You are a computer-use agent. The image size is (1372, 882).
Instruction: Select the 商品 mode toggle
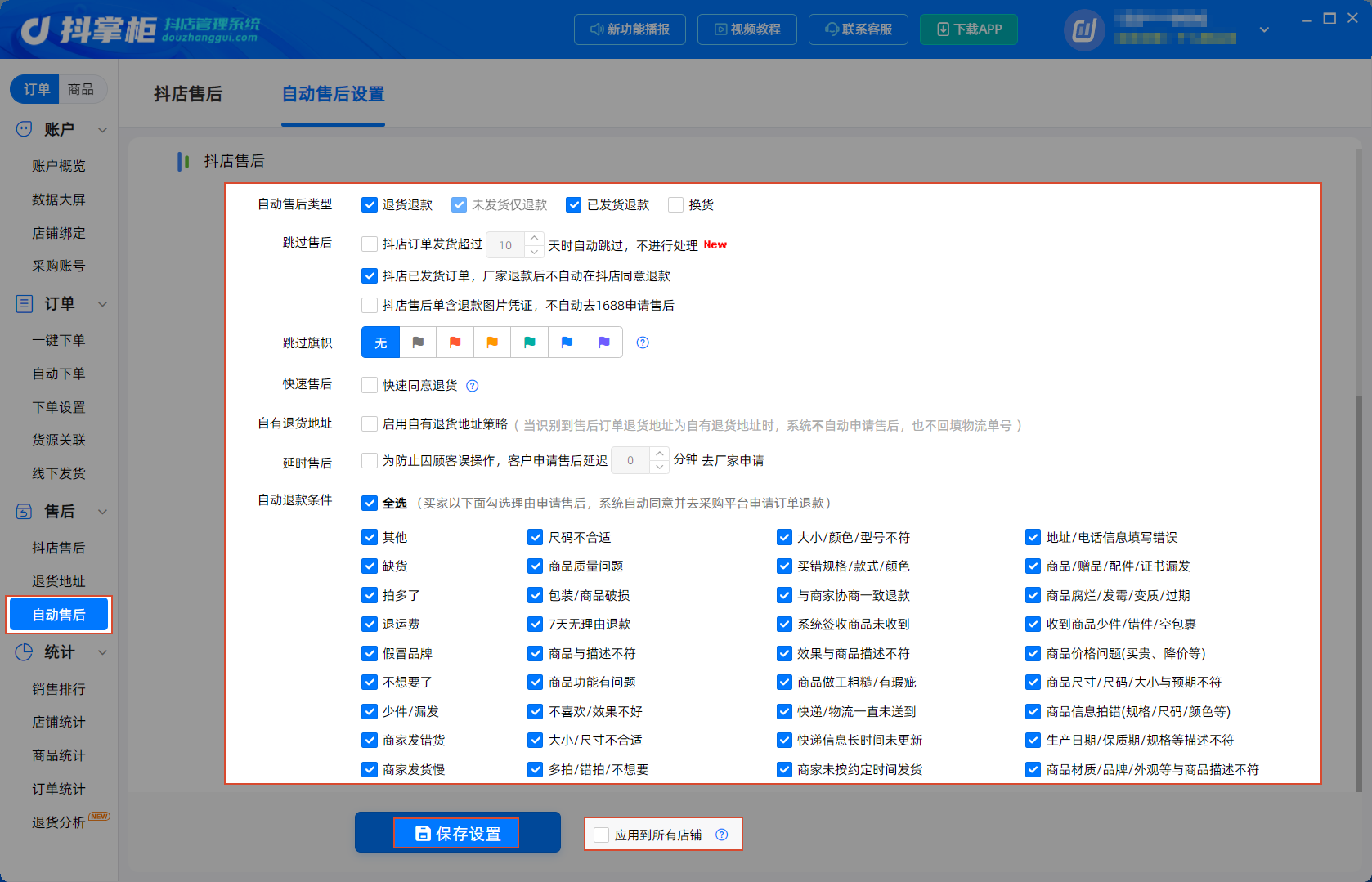[81, 89]
